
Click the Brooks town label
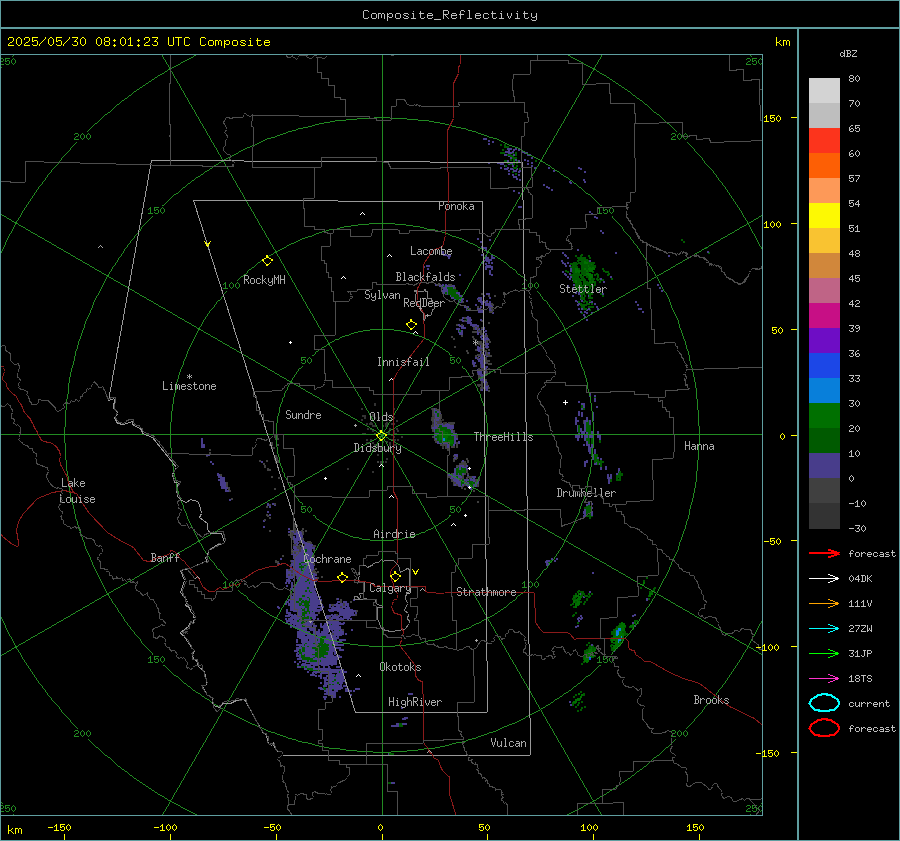pyautogui.click(x=711, y=700)
